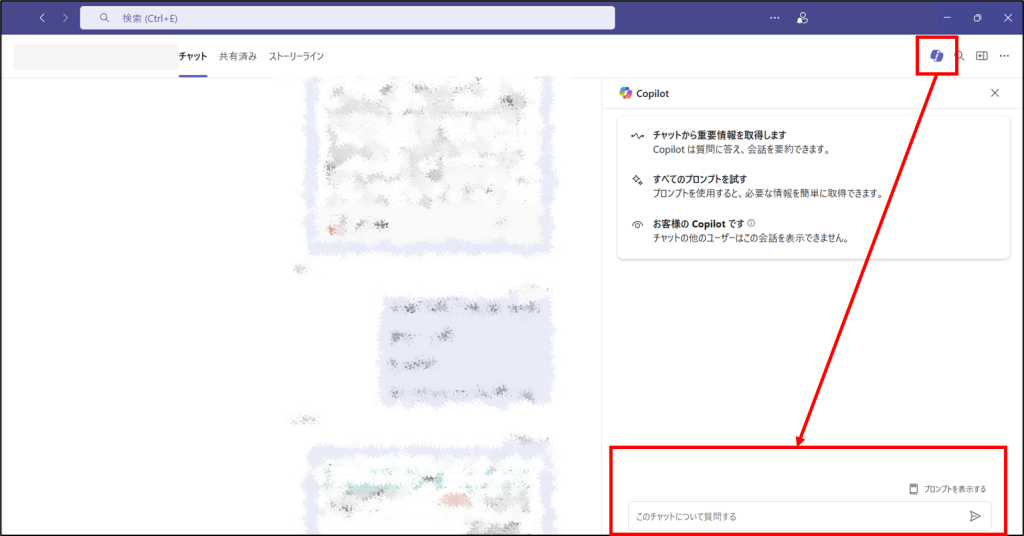Go back using the left arrow
Image resolution: width=1024 pixels, height=536 pixels.
(42, 18)
